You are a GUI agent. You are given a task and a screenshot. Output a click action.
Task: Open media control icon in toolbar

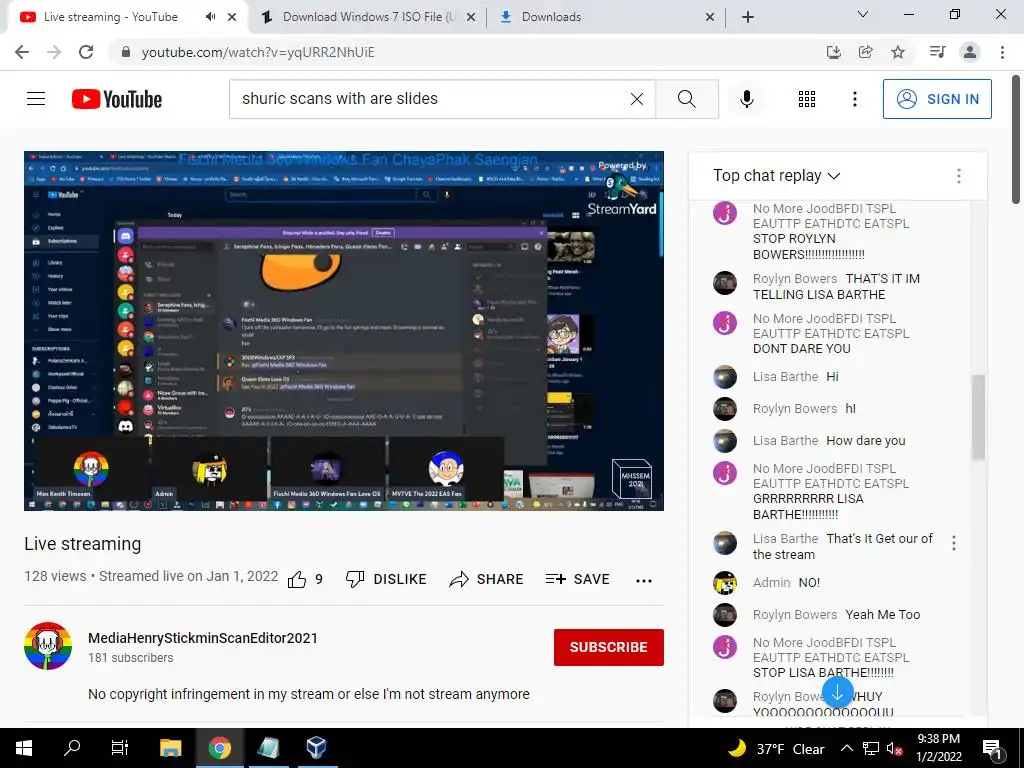pos(937,52)
